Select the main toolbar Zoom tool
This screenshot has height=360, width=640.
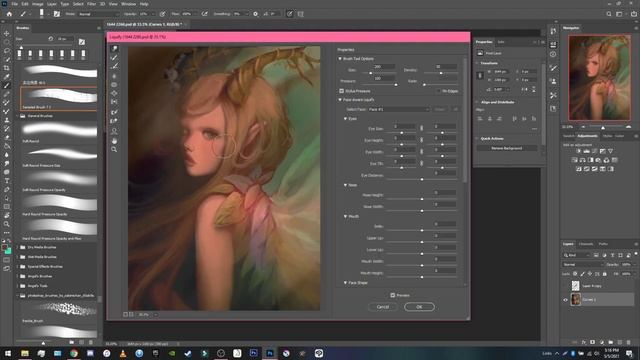7,224
